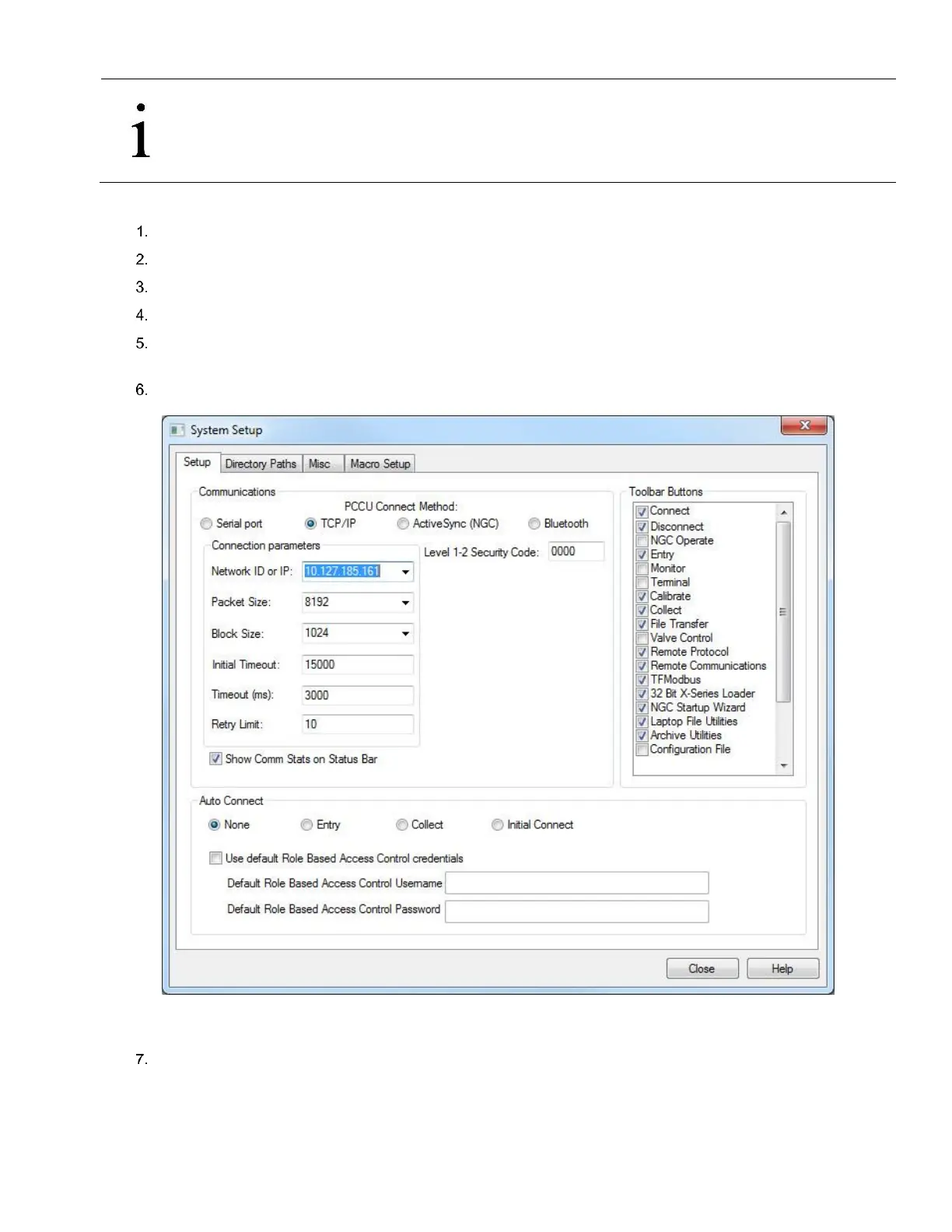This screenshot has width=952, height=1232.
Task: Toggle the TFModbus checkbox
Action: coord(642,681)
